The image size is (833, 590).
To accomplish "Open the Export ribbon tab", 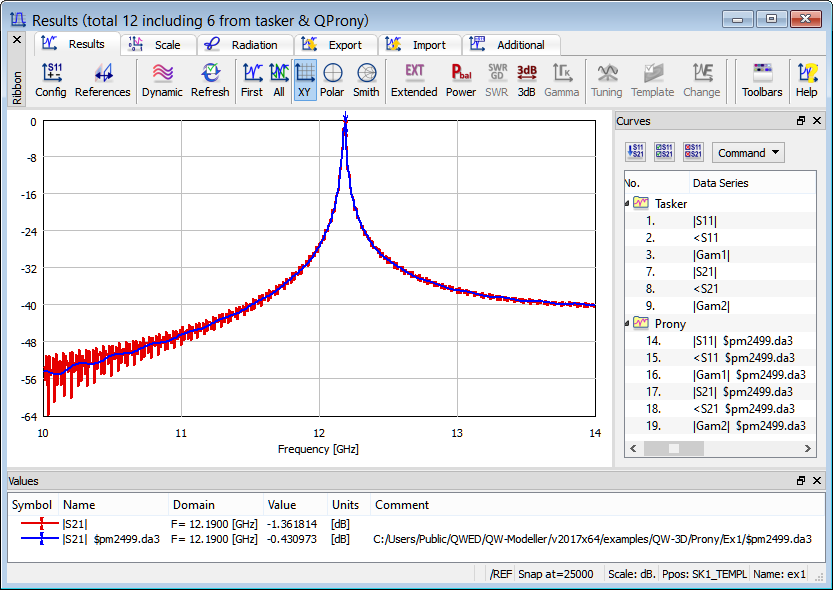I will tap(335, 45).
